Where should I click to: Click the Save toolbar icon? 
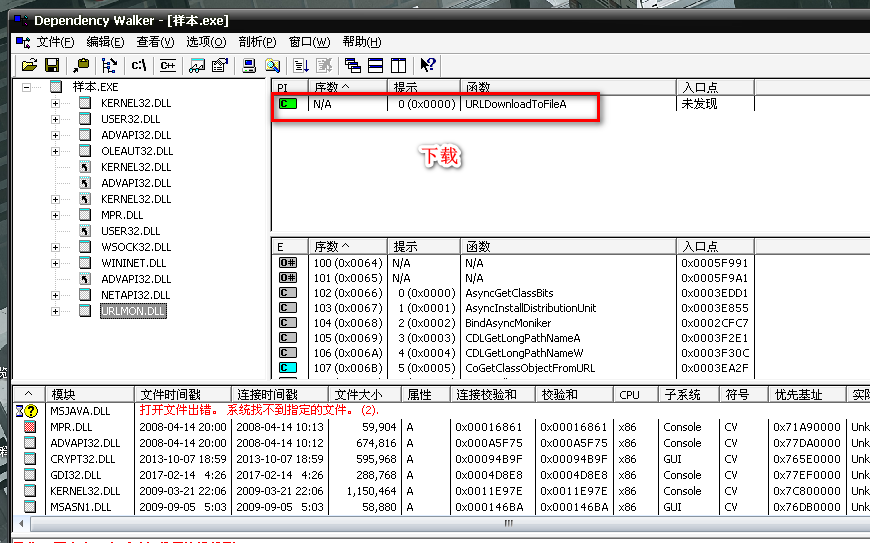[x=50, y=65]
